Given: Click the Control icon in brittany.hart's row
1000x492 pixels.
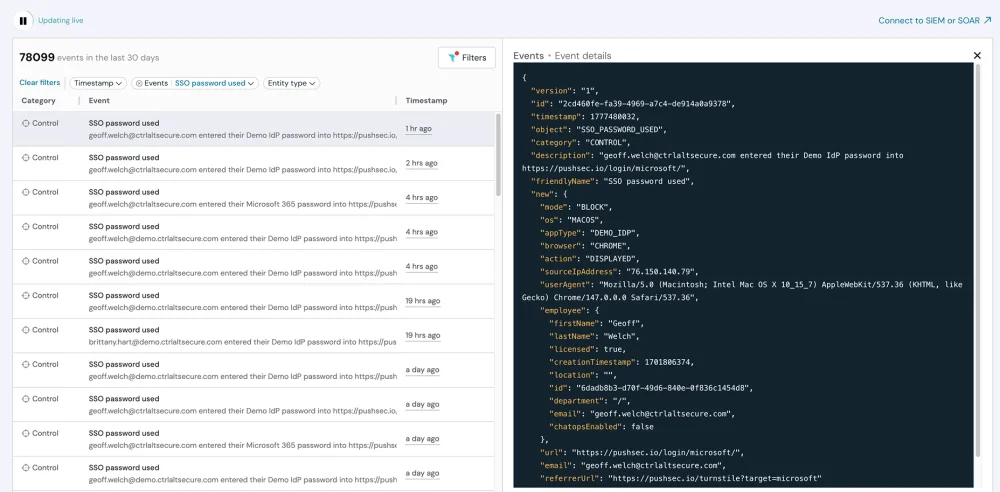Looking at the screenshot, I should click(26, 330).
